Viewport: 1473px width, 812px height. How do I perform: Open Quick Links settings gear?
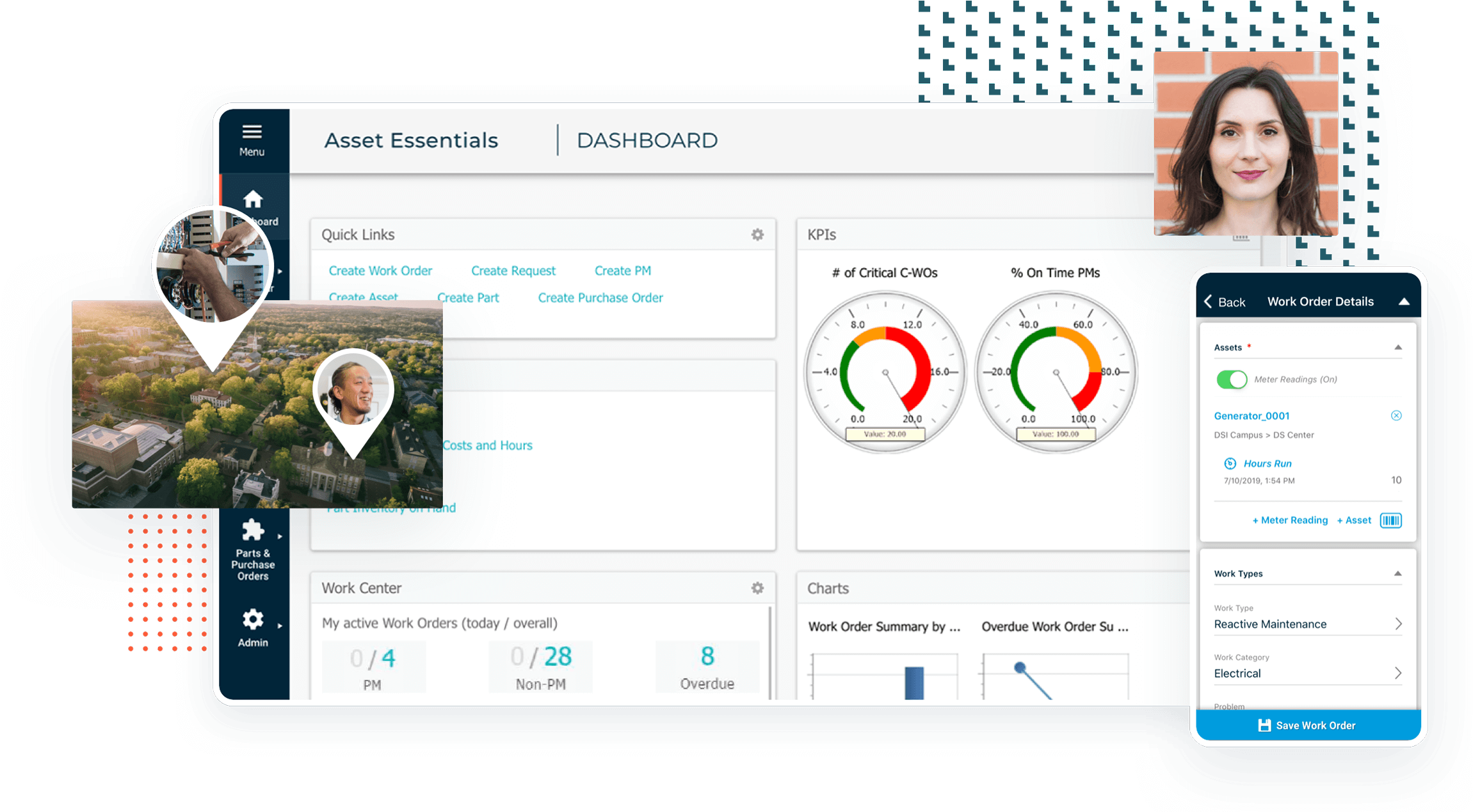point(757,235)
